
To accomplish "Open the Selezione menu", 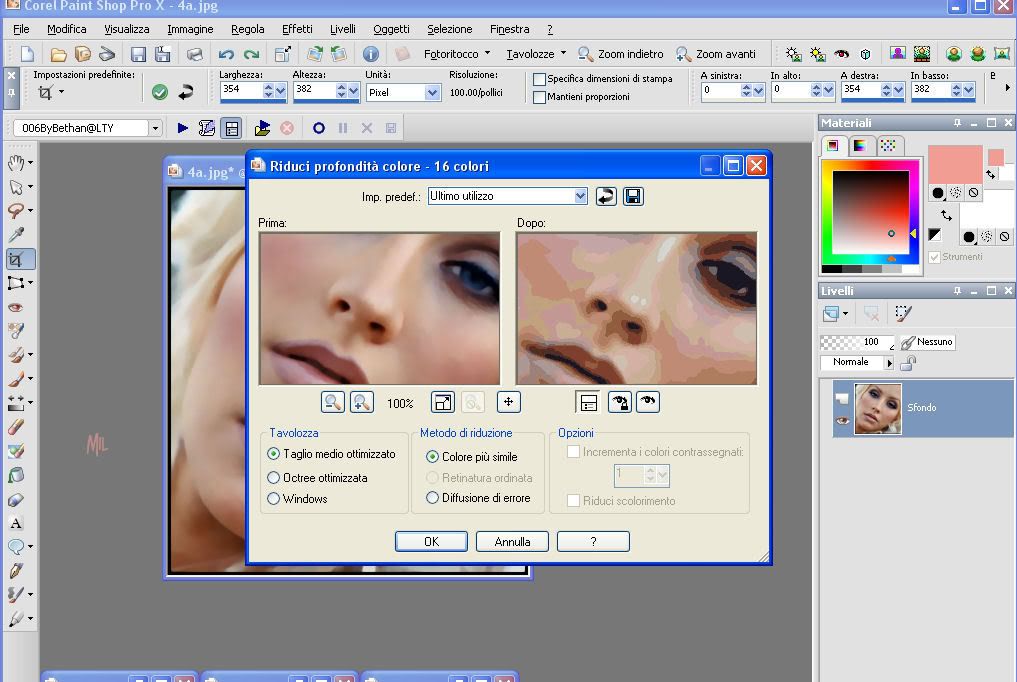I will click(x=449, y=29).
